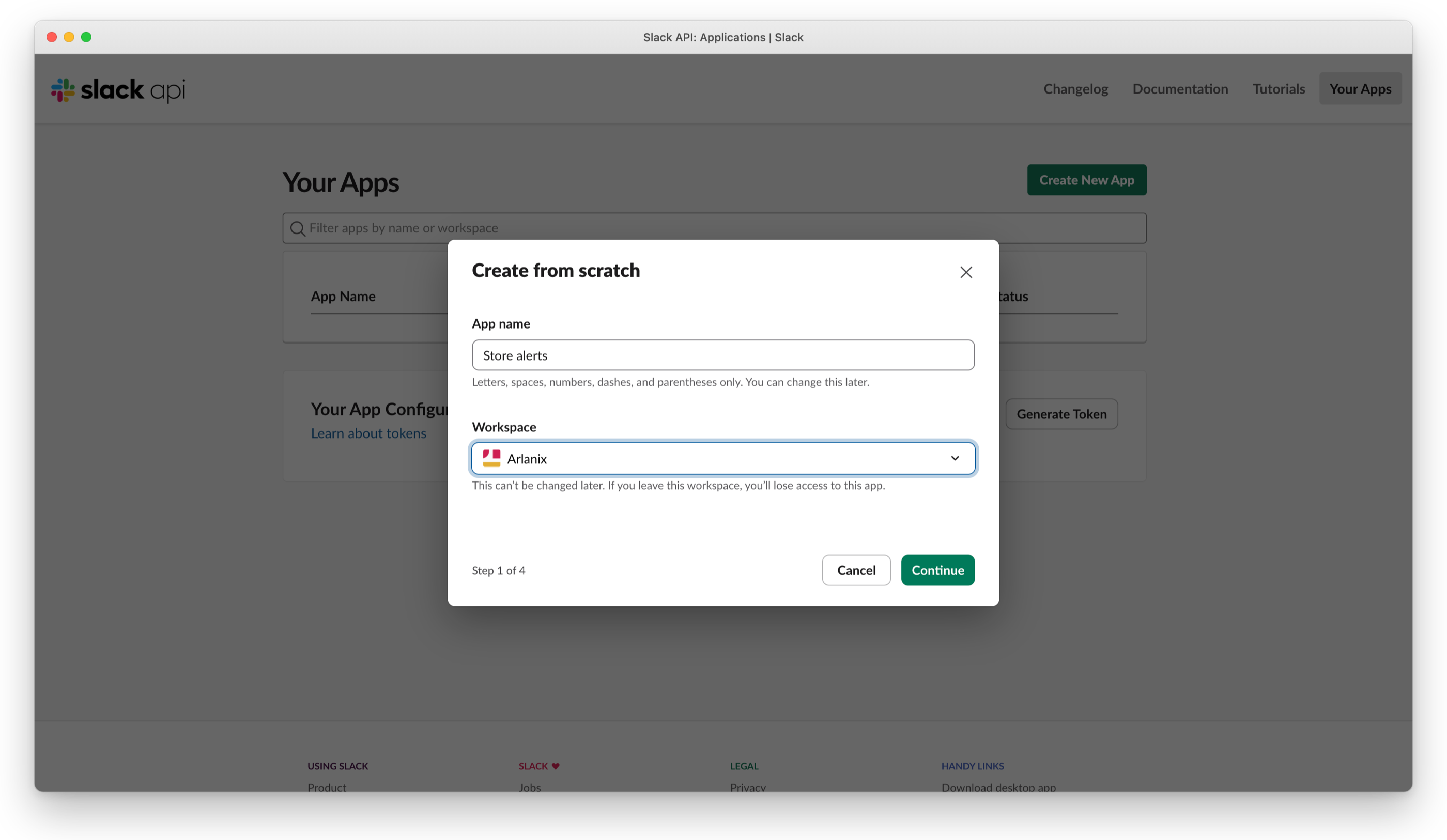The image size is (1447, 840).
Task: Click the App Name column header
Action: (x=343, y=296)
